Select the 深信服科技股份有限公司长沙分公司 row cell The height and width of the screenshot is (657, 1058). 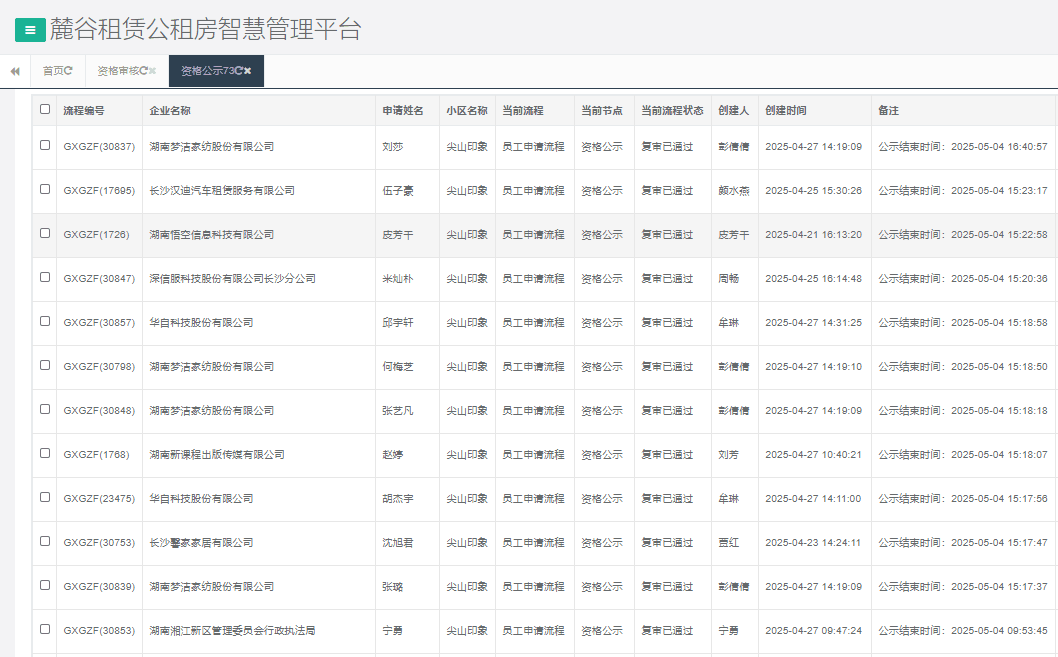click(232, 278)
